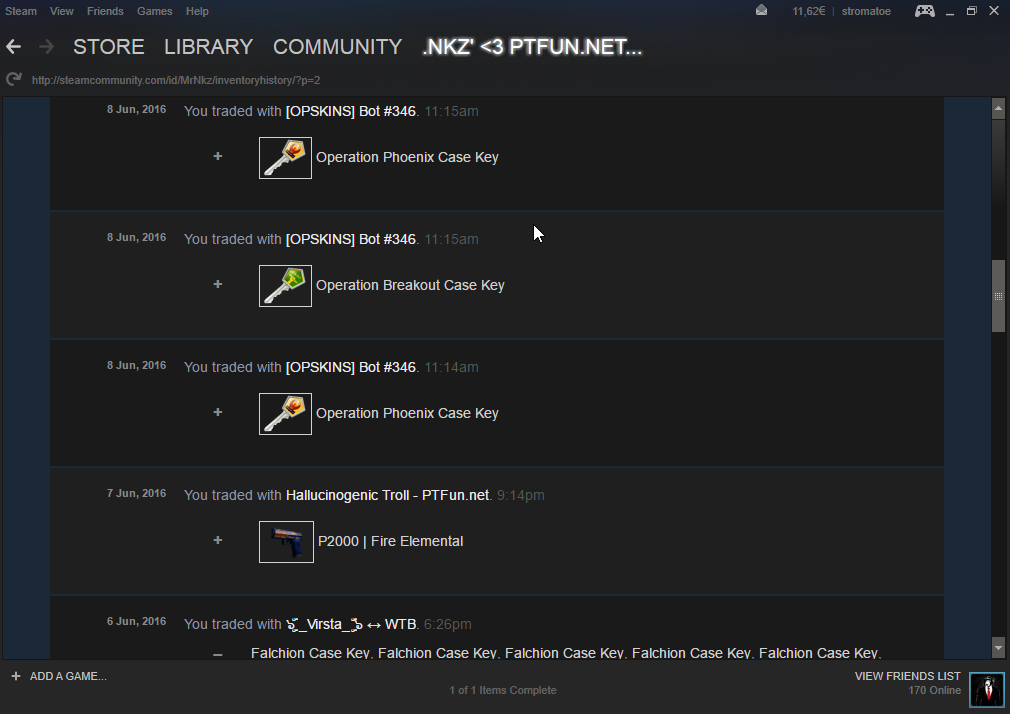Click the P2000 Fire Elemental item image

286,541
